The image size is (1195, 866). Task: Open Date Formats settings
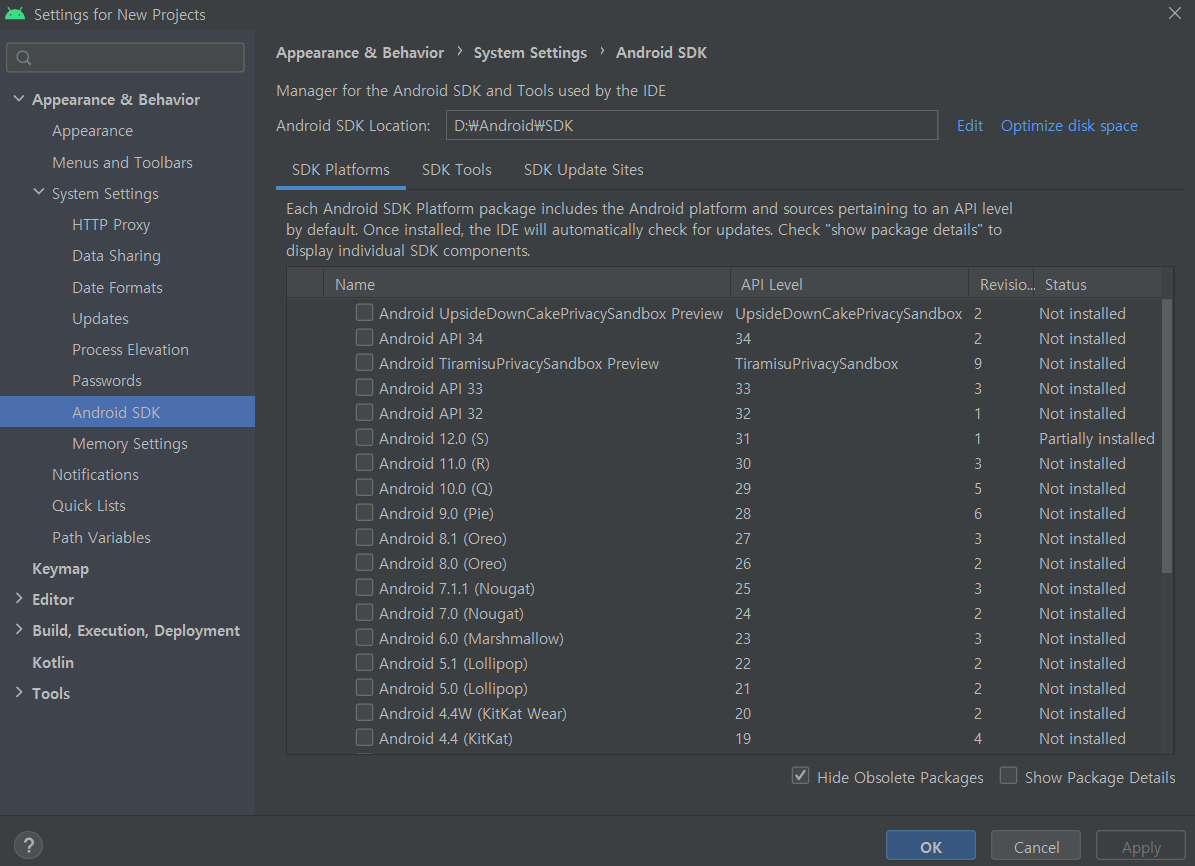[117, 287]
